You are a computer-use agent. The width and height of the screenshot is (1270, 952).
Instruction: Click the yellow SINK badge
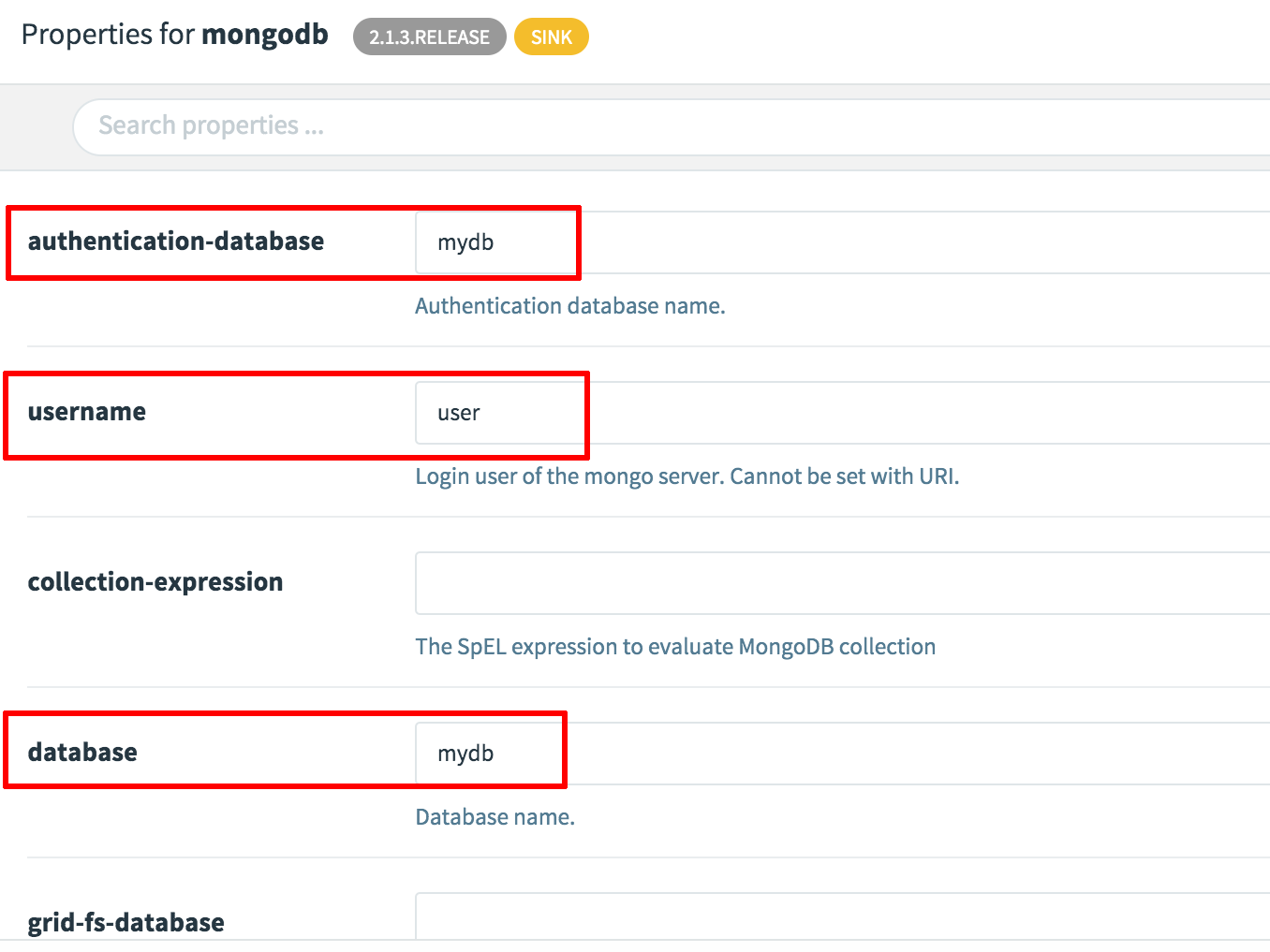click(x=551, y=37)
